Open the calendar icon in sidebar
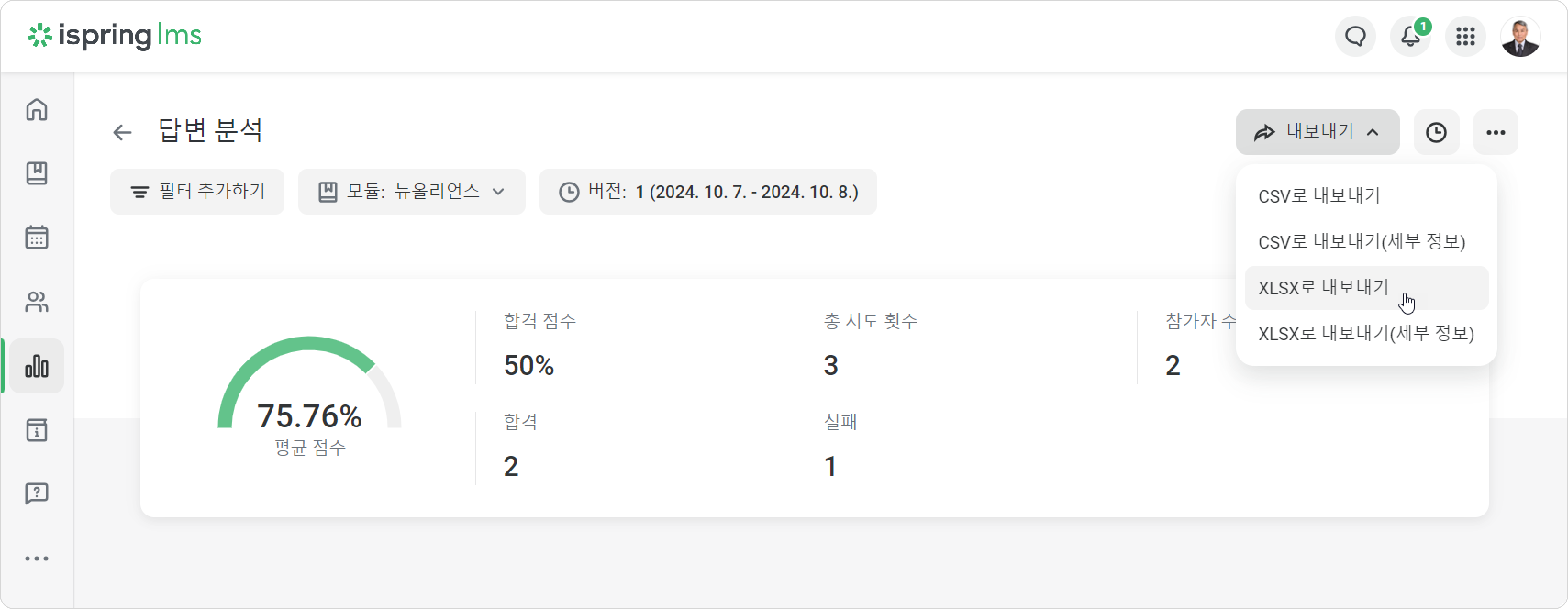The image size is (1568, 609). click(36, 237)
